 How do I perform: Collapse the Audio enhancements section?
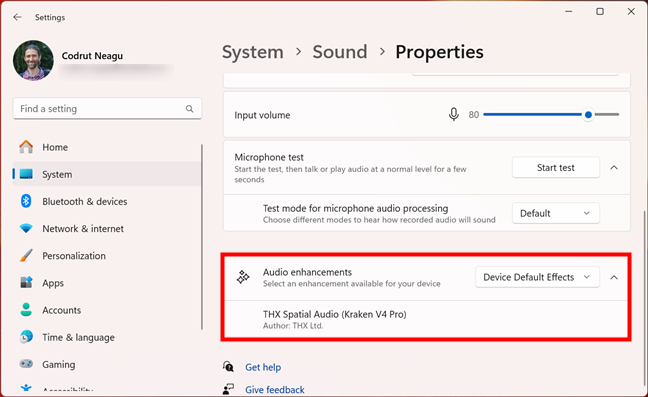[614, 277]
